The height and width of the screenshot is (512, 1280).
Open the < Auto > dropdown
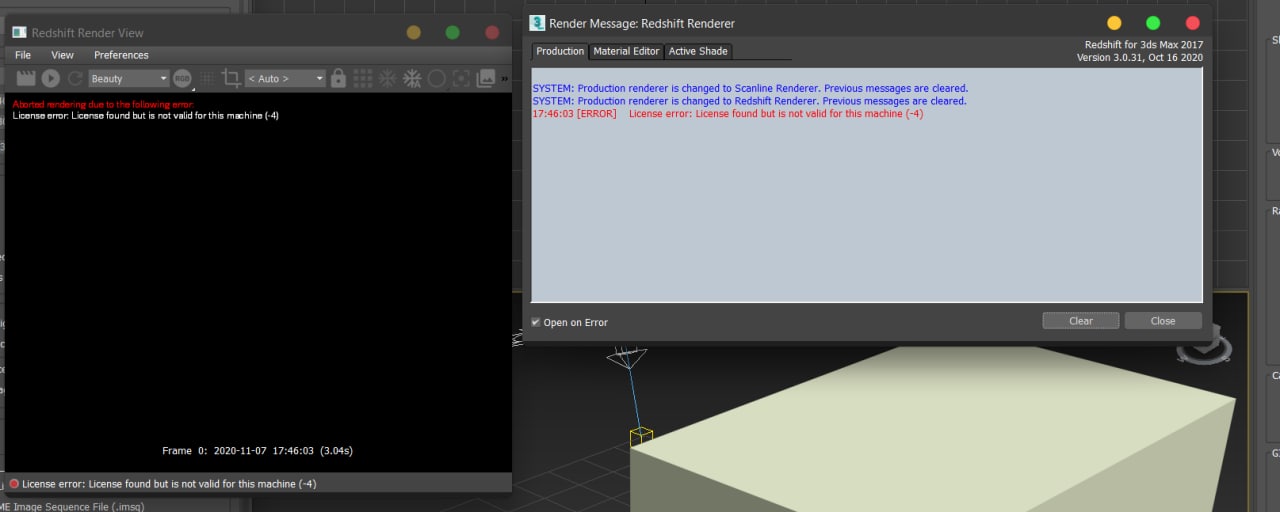pyautogui.click(x=286, y=78)
